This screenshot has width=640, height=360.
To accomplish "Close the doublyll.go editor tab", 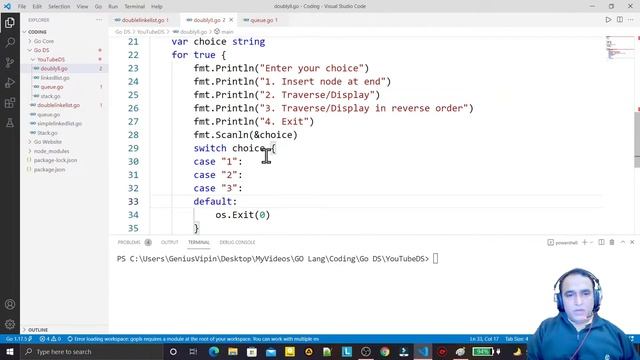I will (x=231, y=20).
